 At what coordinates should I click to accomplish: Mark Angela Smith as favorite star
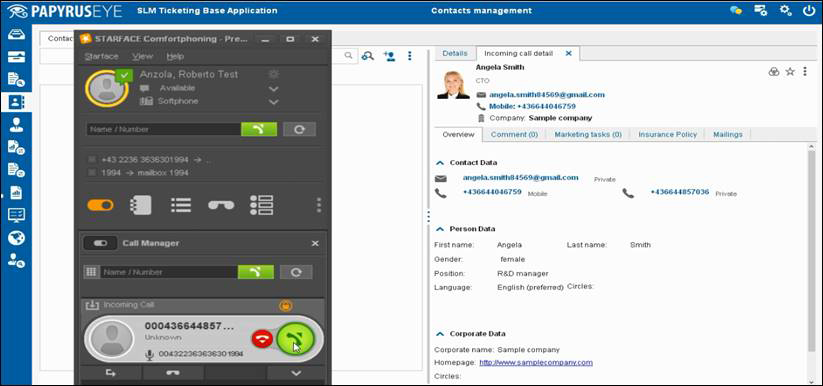point(790,72)
